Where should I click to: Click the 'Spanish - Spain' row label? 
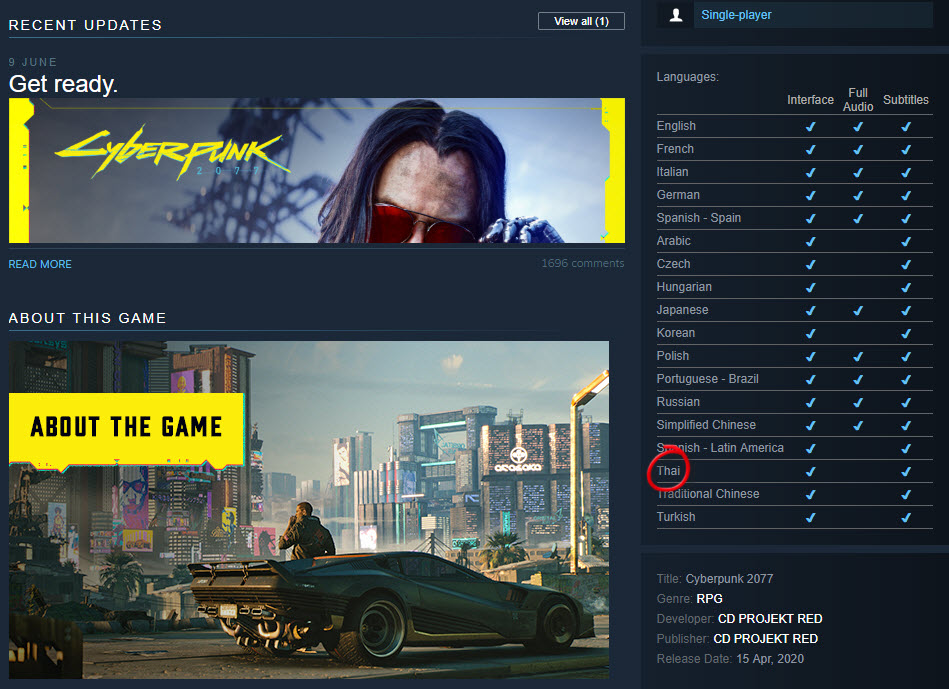698,218
